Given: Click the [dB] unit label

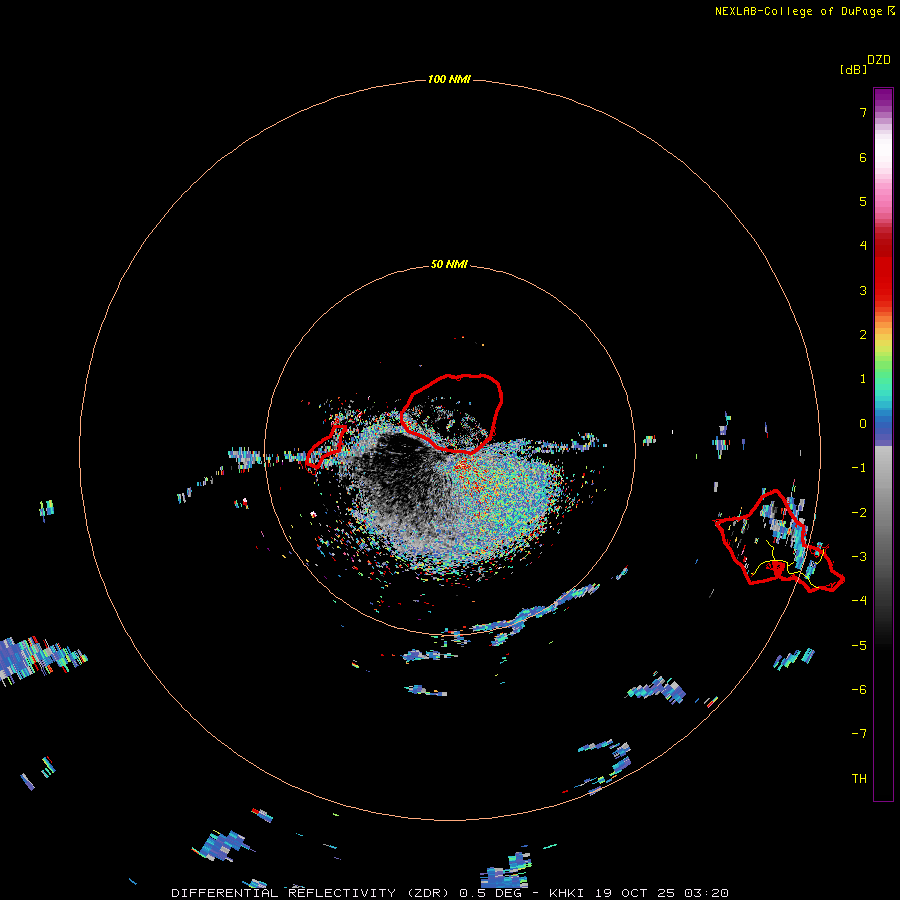Looking at the screenshot, I should click(853, 69).
